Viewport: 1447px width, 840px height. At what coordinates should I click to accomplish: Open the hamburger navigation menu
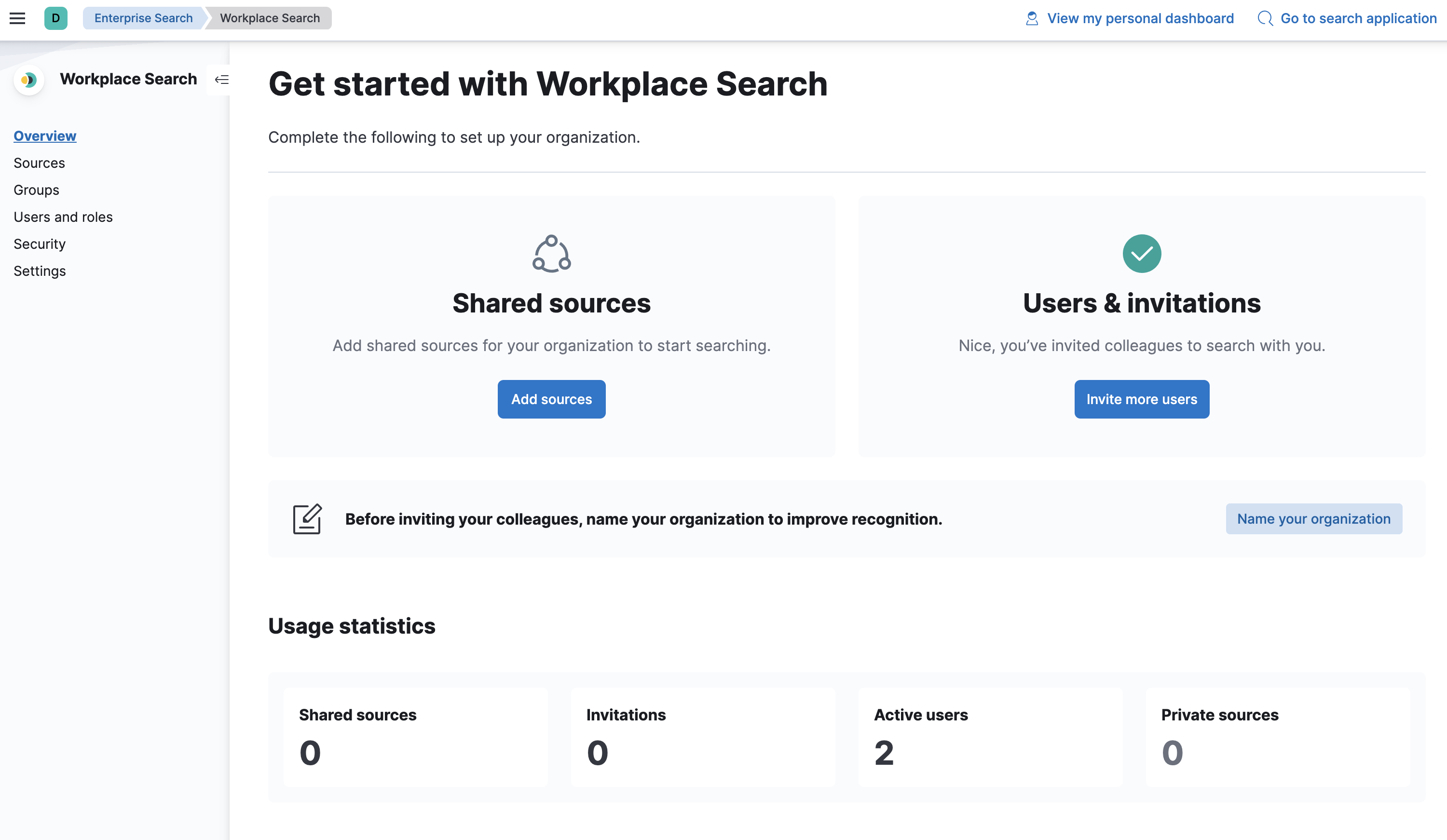tap(17, 18)
